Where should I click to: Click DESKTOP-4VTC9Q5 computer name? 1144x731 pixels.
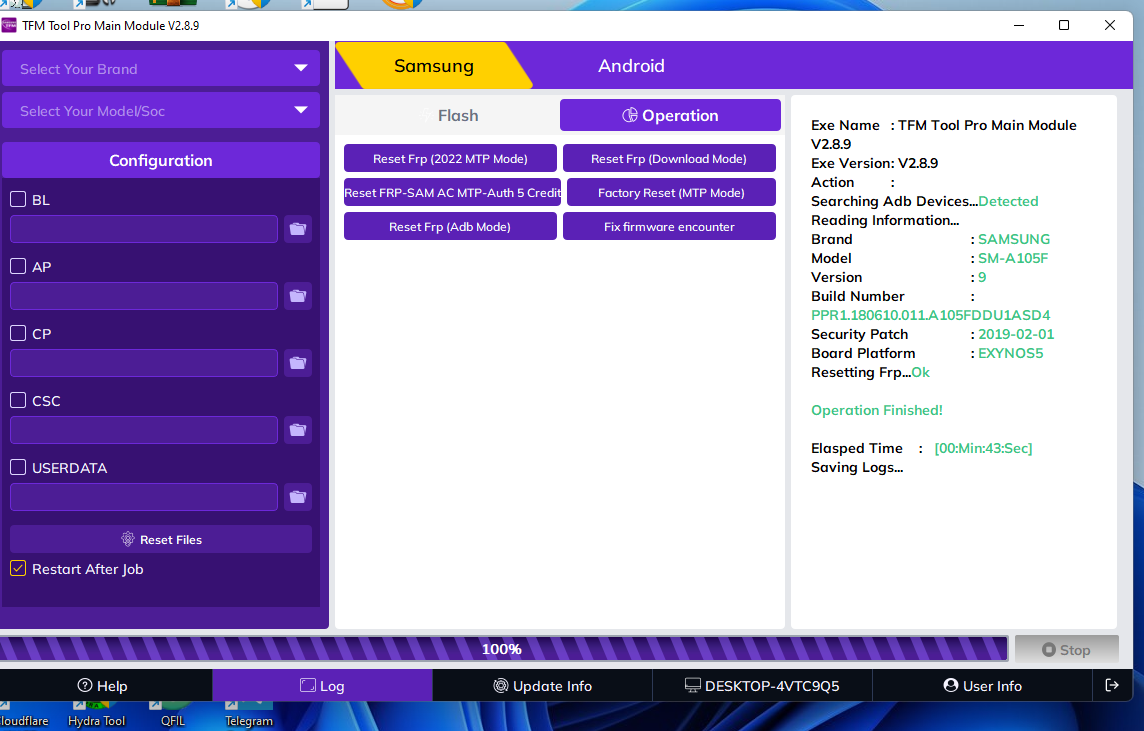762,686
